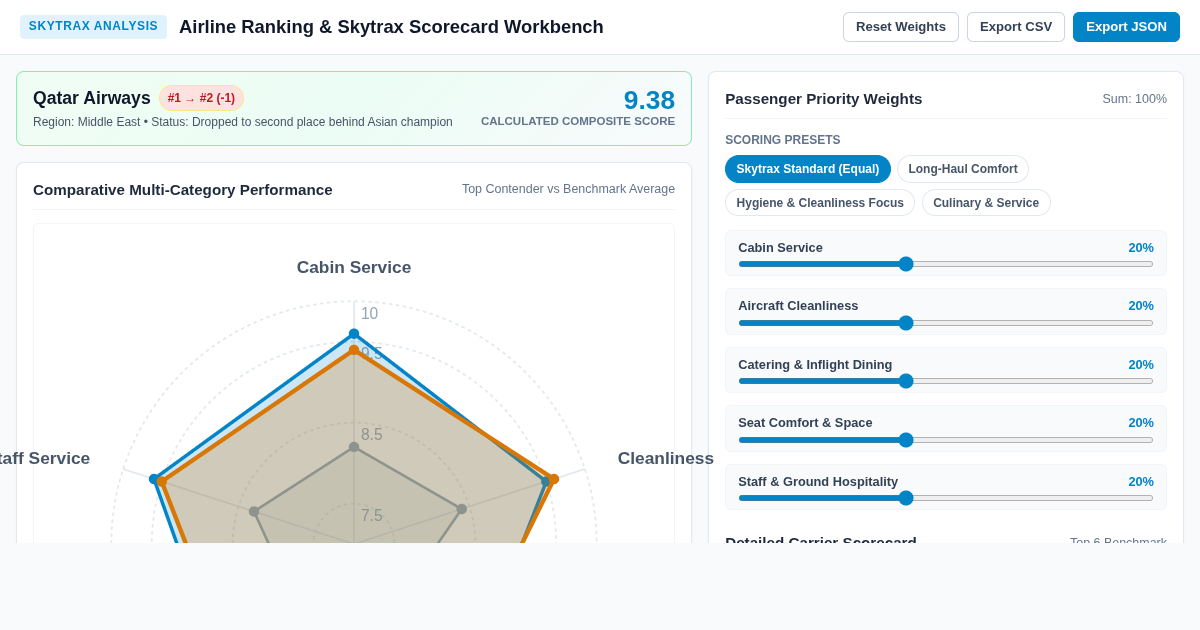
Task: Export data as CSV
Action: [1016, 27]
